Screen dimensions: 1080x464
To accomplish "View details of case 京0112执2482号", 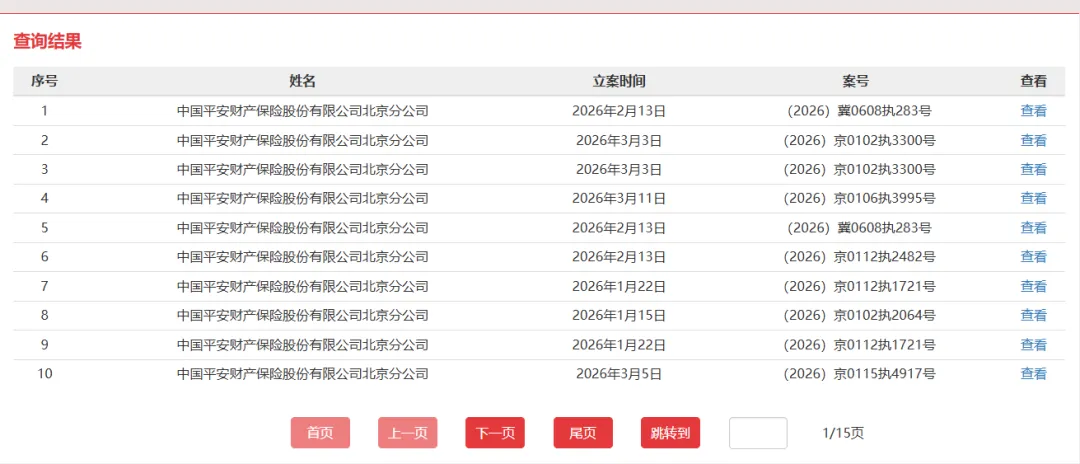I will pos(1033,257).
